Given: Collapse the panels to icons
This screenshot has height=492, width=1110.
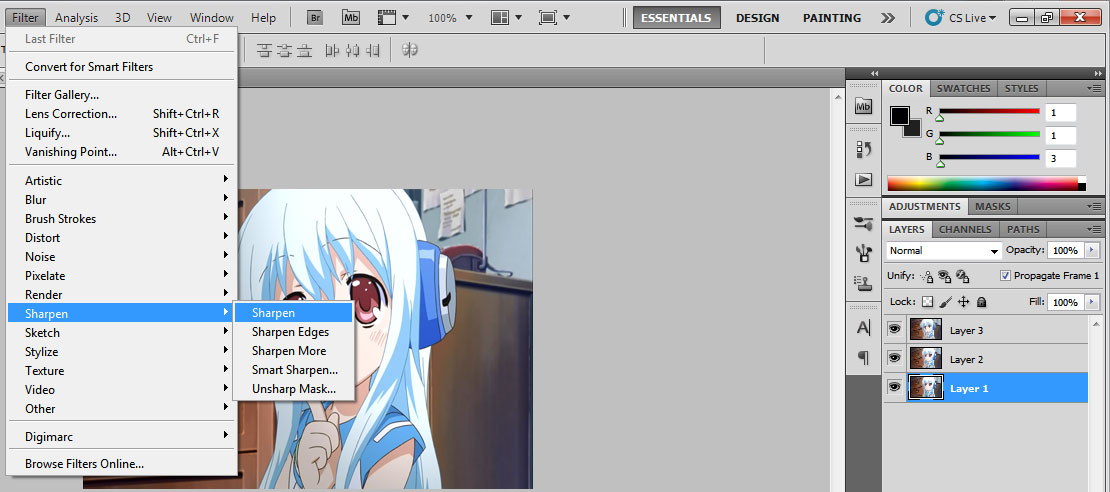Looking at the screenshot, I should (1098, 73).
